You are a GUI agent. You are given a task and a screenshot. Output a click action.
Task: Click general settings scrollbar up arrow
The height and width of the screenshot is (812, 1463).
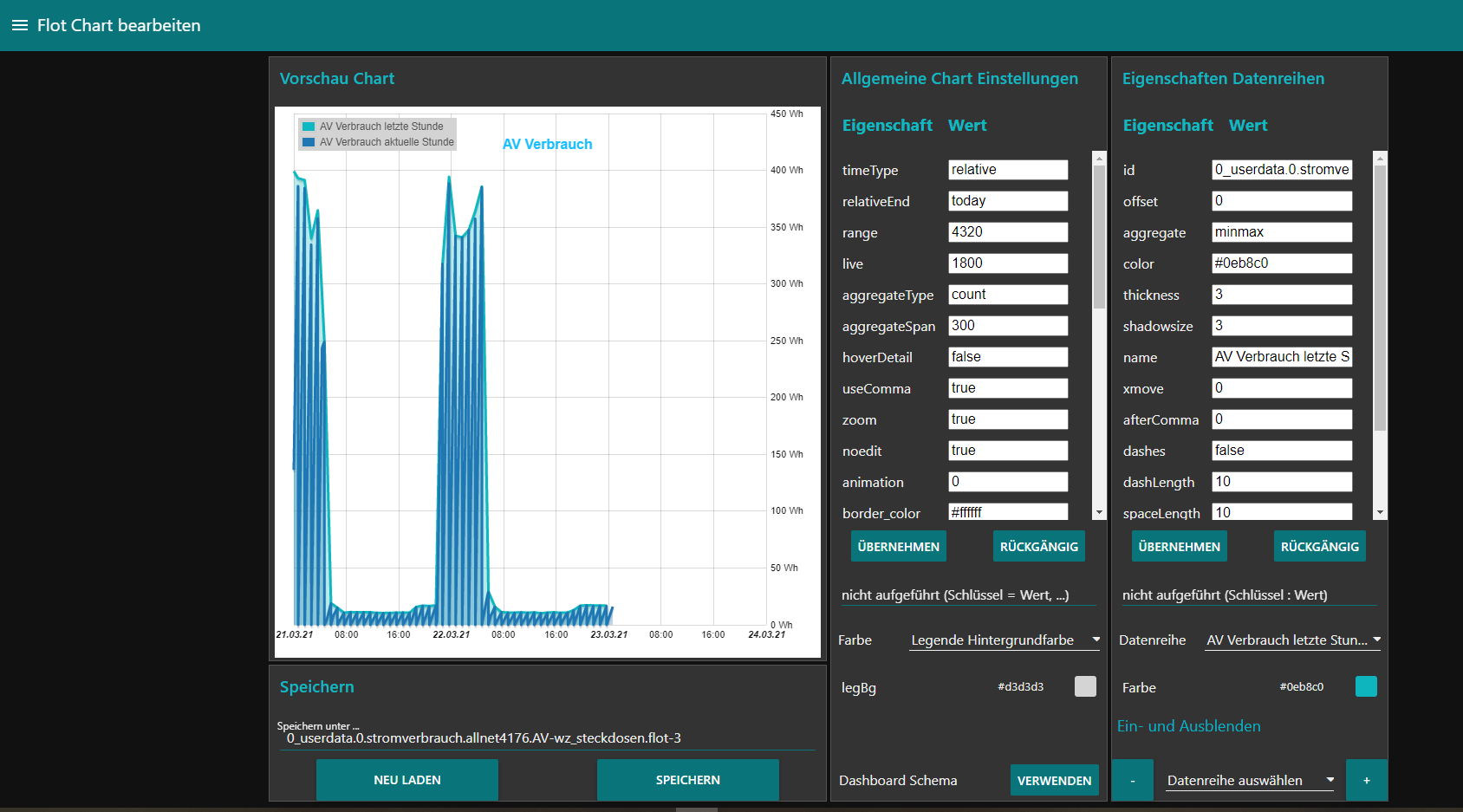click(1100, 158)
